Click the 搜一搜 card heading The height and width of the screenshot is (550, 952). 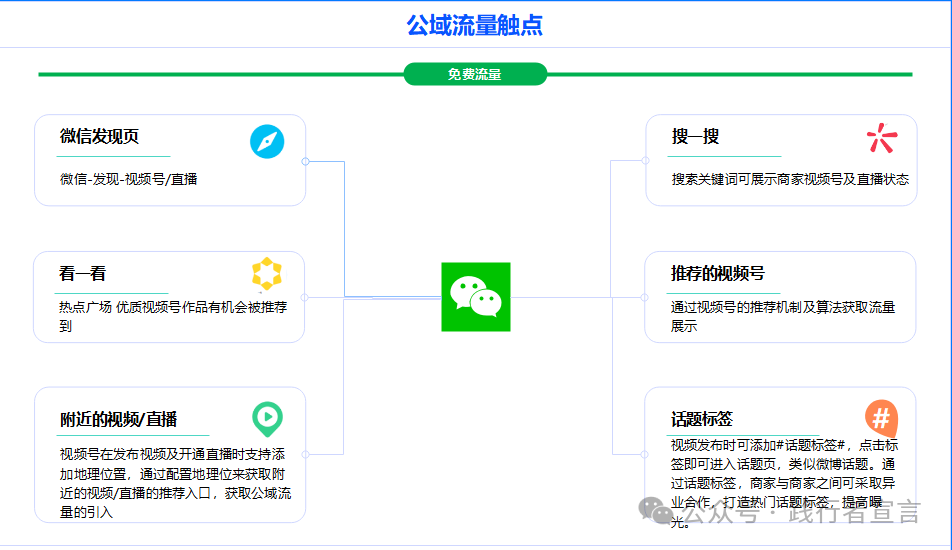point(695,136)
